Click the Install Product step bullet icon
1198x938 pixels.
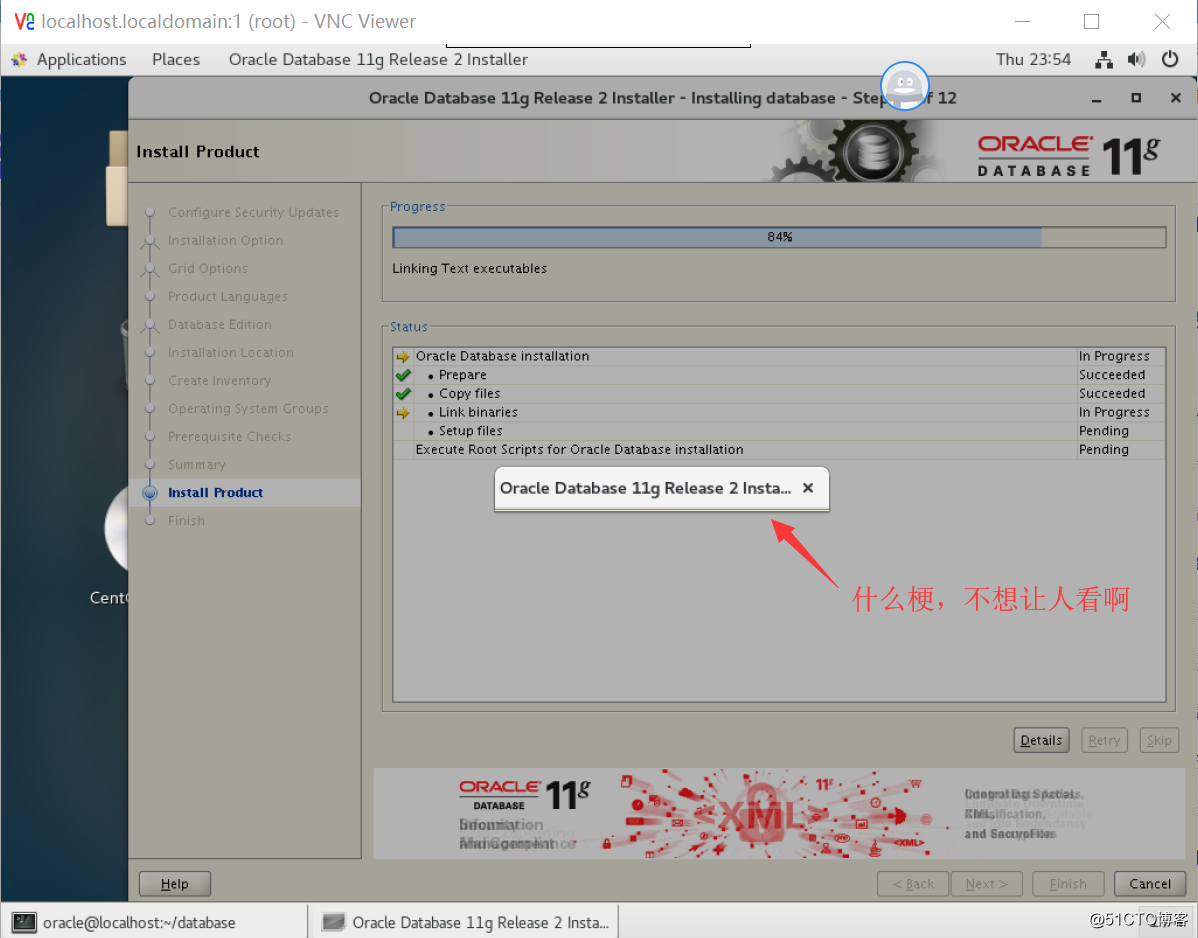(150, 493)
